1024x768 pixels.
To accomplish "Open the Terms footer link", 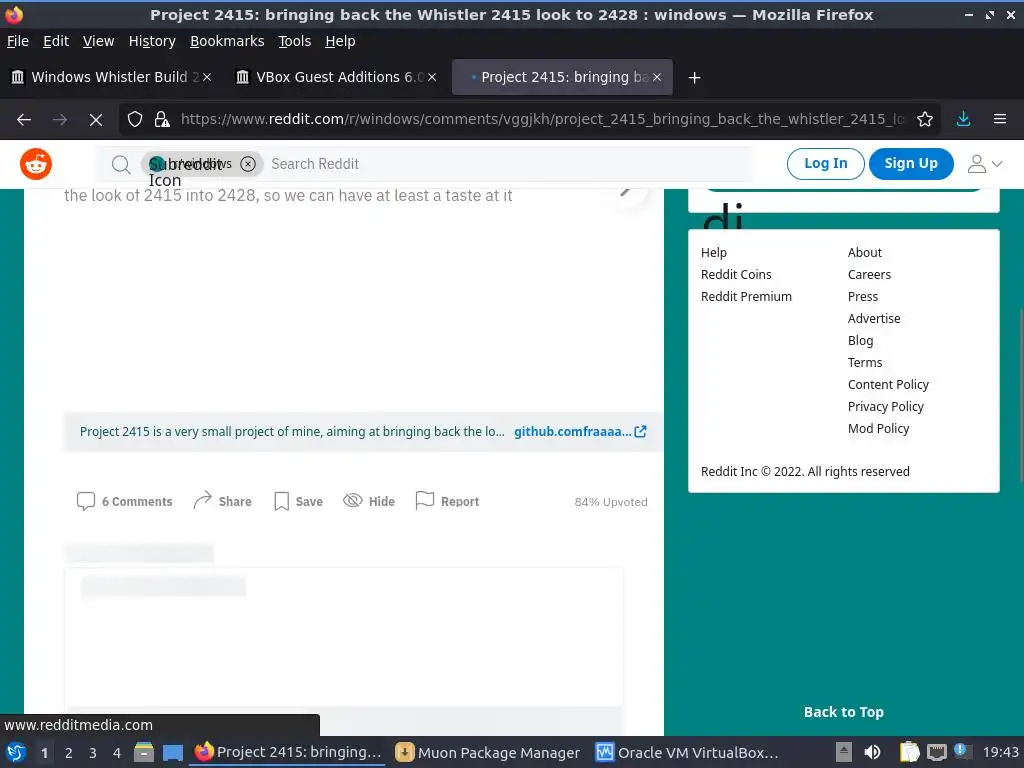I will pyautogui.click(x=865, y=362).
